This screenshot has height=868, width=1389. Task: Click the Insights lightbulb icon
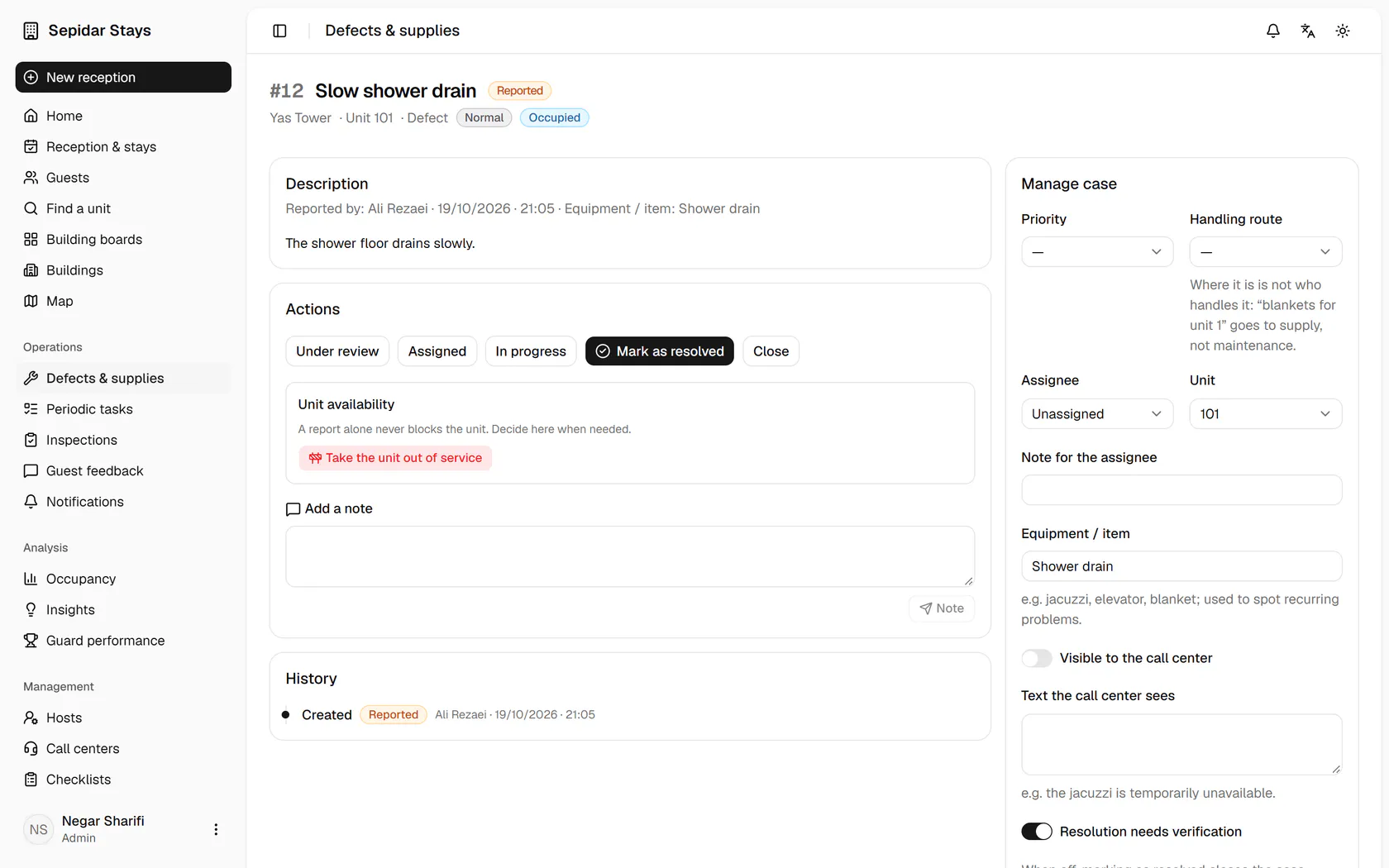31,609
